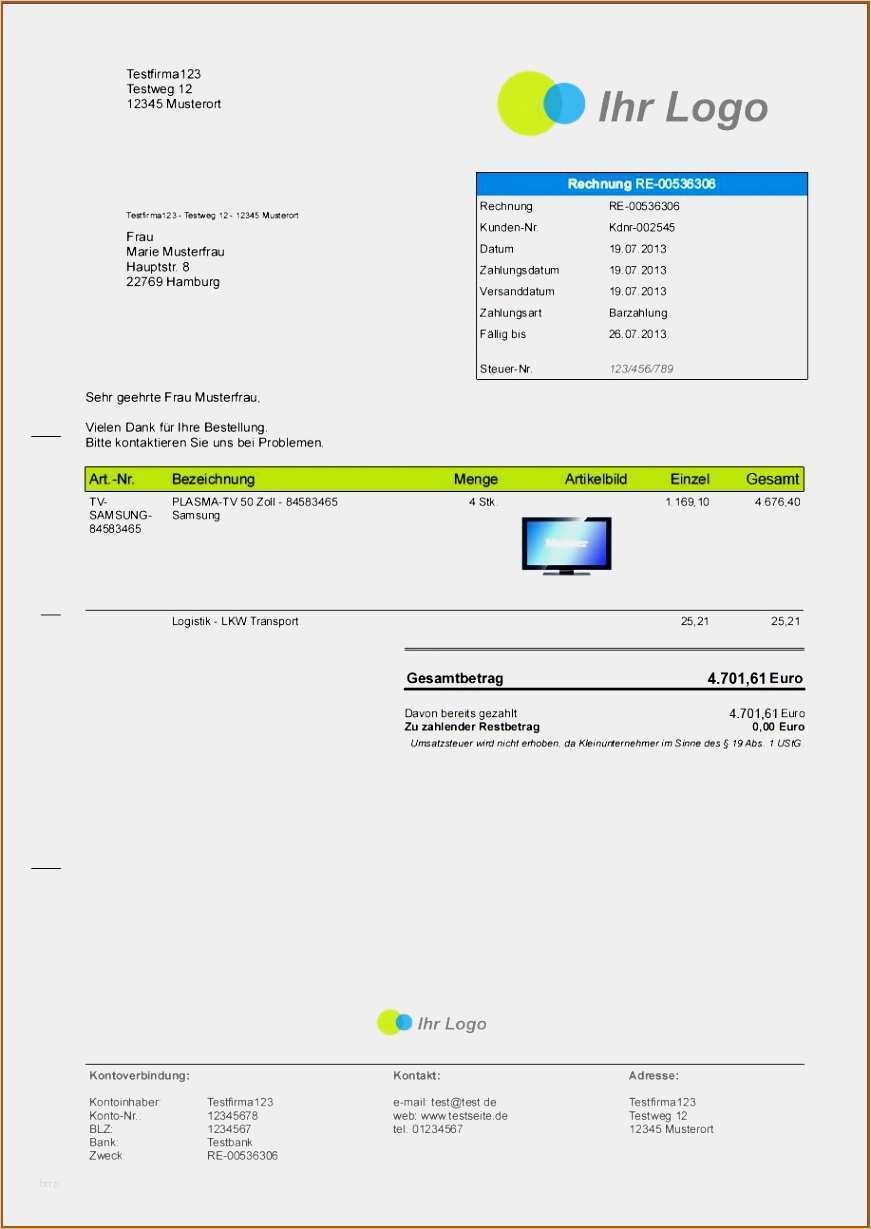The image size is (871, 1229).
Task: Click the Art.-Nr. column header
Action: tap(112, 479)
